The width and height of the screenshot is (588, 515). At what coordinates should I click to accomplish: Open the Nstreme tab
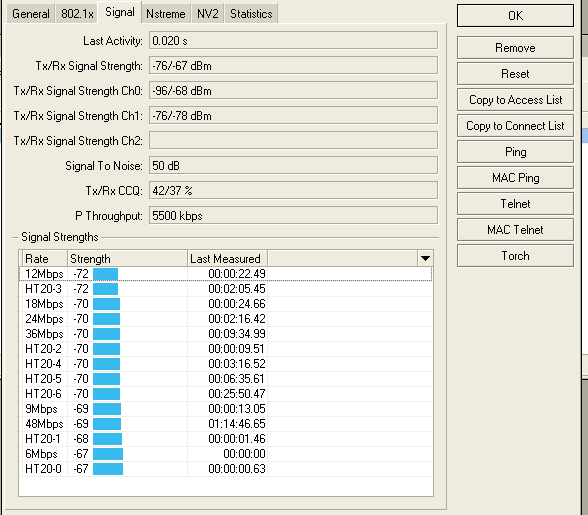click(166, 14)
